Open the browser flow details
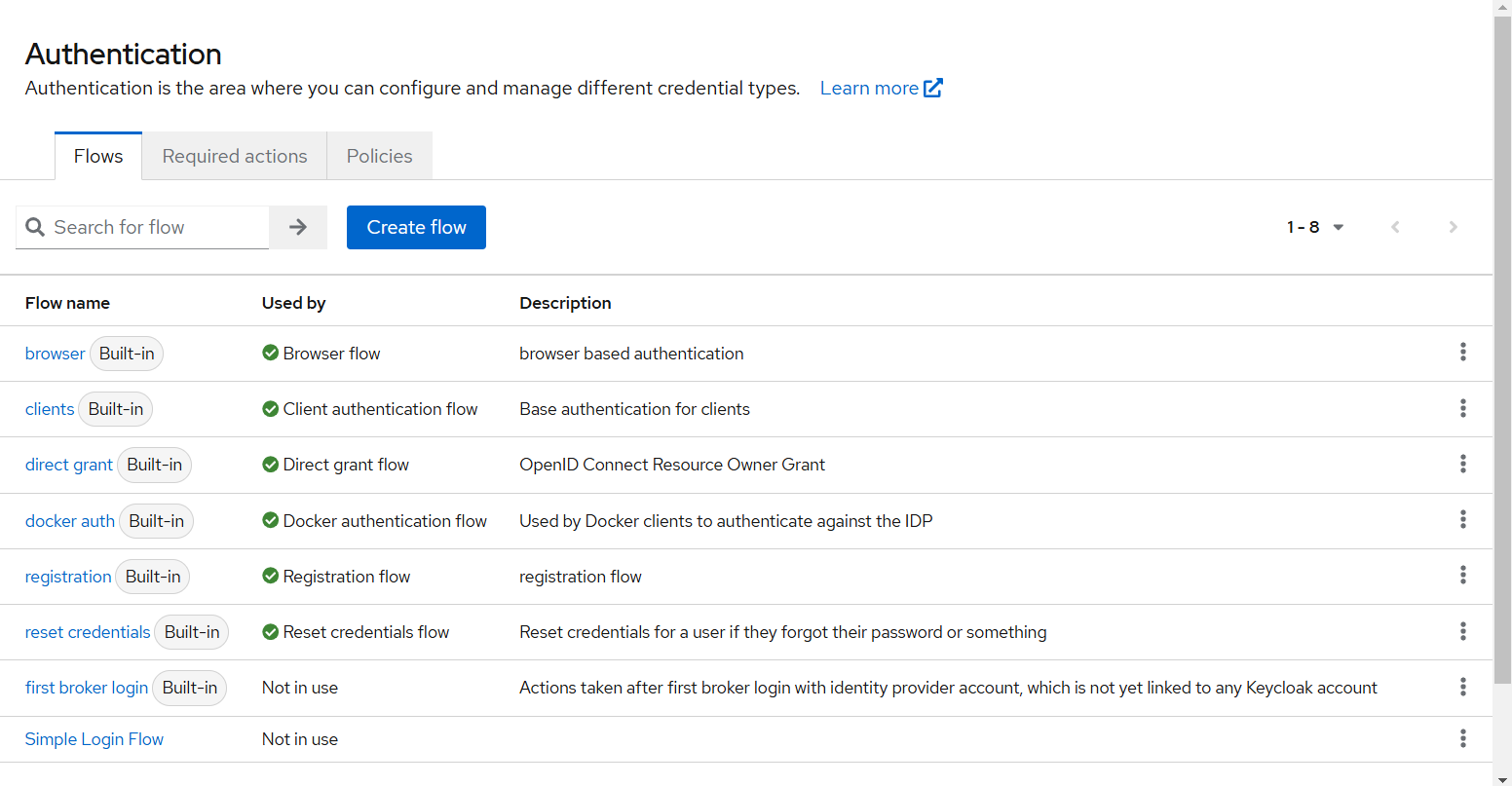Image resolution: width=1512 pixels, height=786 pixels. 55,353
